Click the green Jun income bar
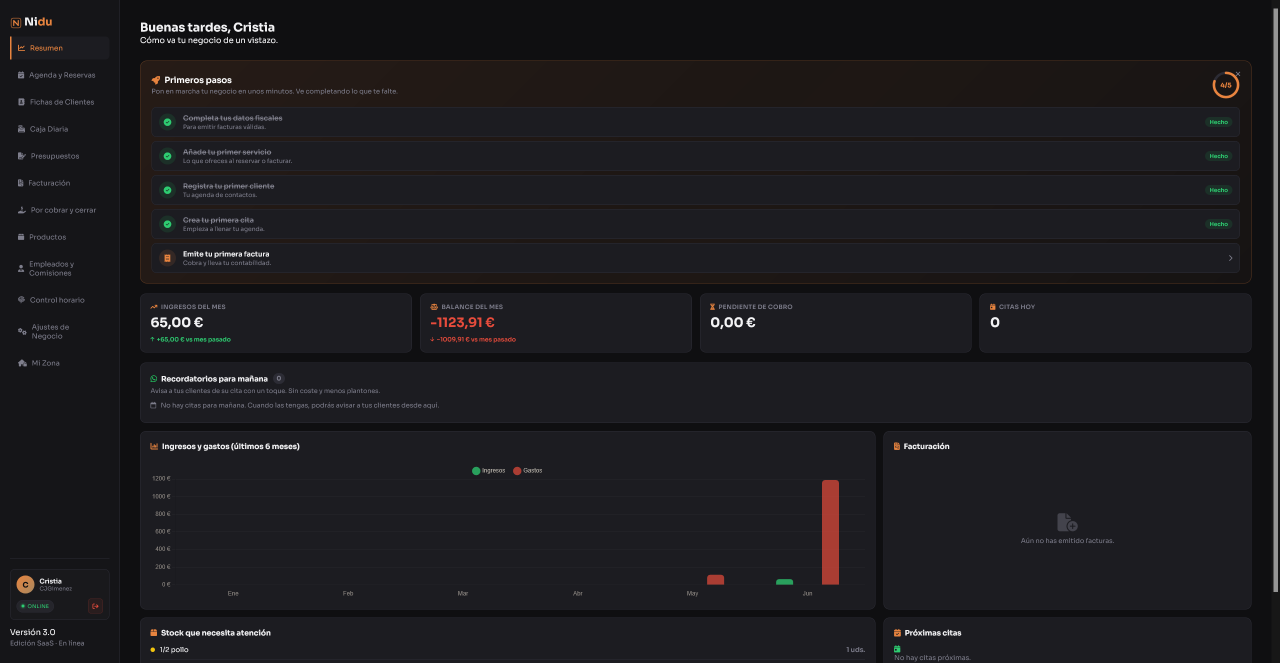 tap(784, 581)
